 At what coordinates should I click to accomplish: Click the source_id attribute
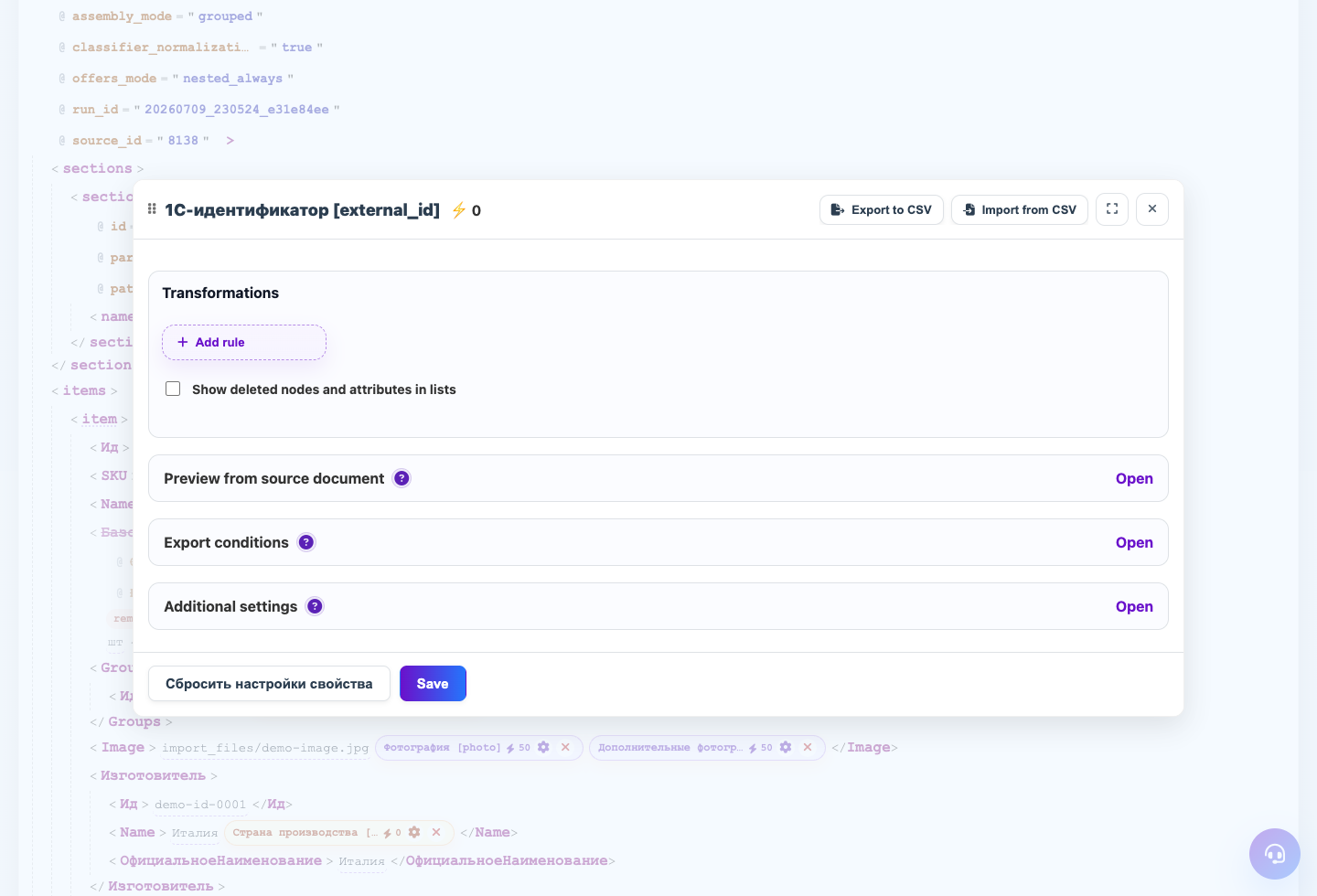pyautogui.click(x=107, y=140)
